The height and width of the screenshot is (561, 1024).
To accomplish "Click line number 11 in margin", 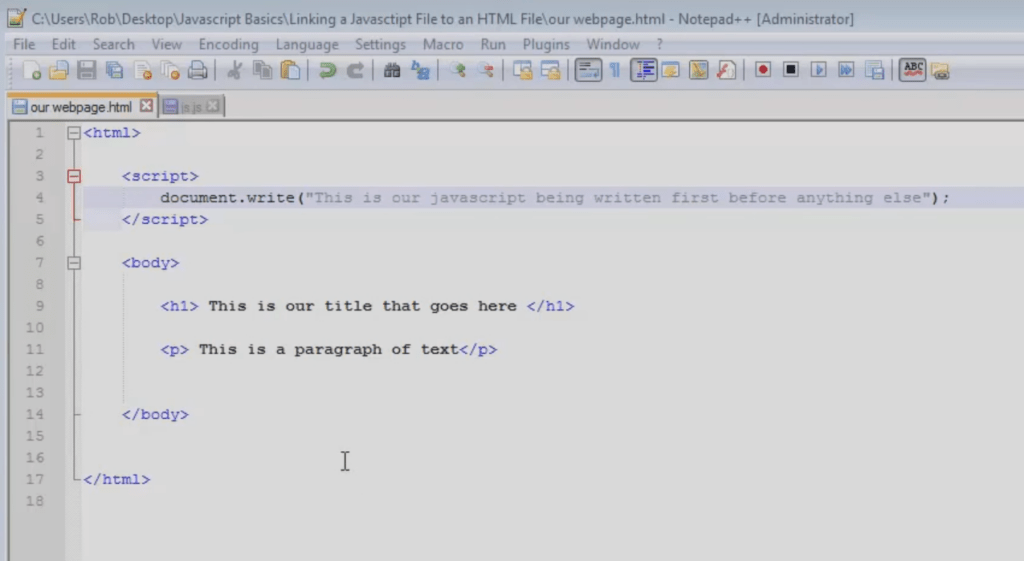I will point(35,349).
